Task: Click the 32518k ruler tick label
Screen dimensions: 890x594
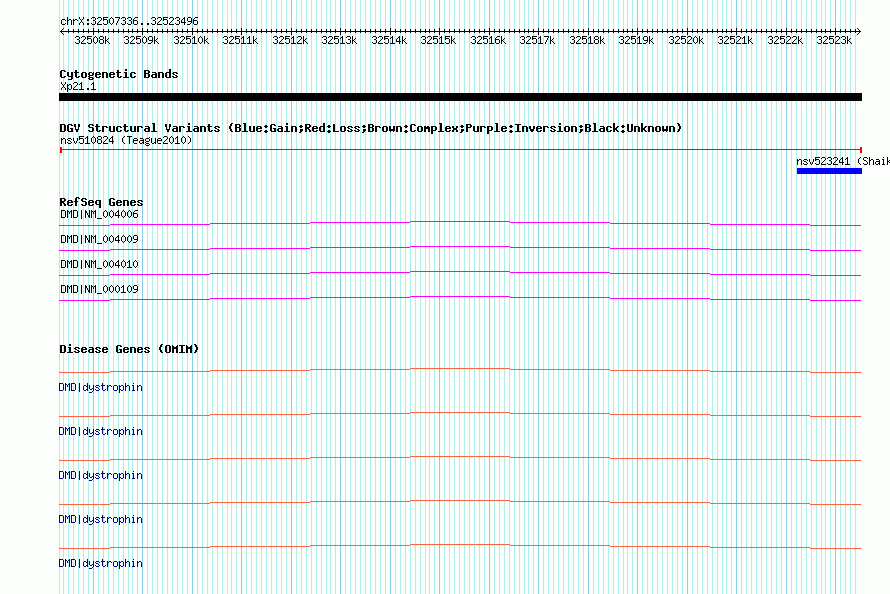Action: click(x=587, y=41)
